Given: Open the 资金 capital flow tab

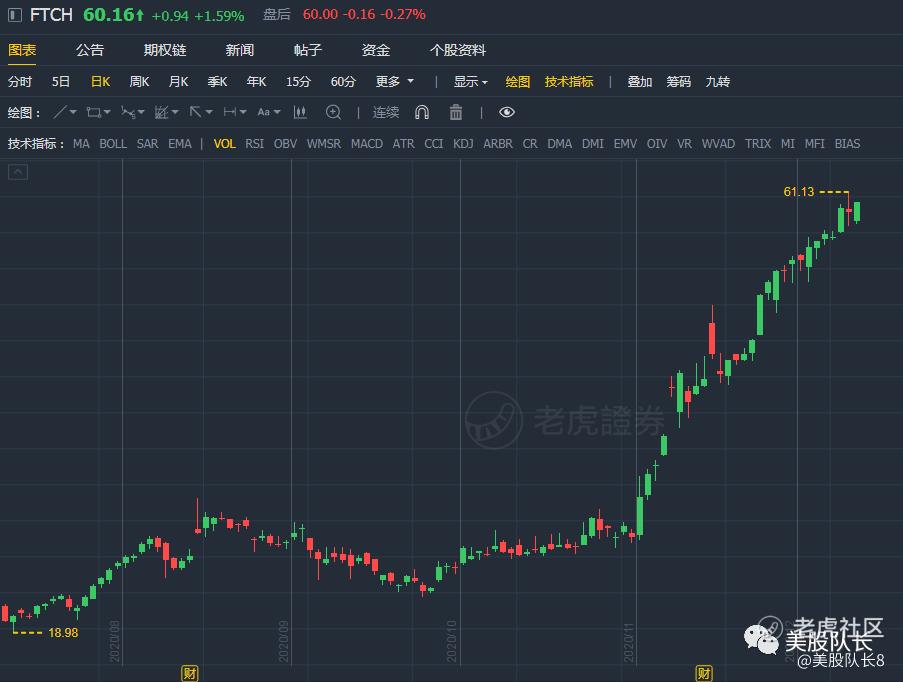Looking at the screenshot, I should (x=375, y=50).
